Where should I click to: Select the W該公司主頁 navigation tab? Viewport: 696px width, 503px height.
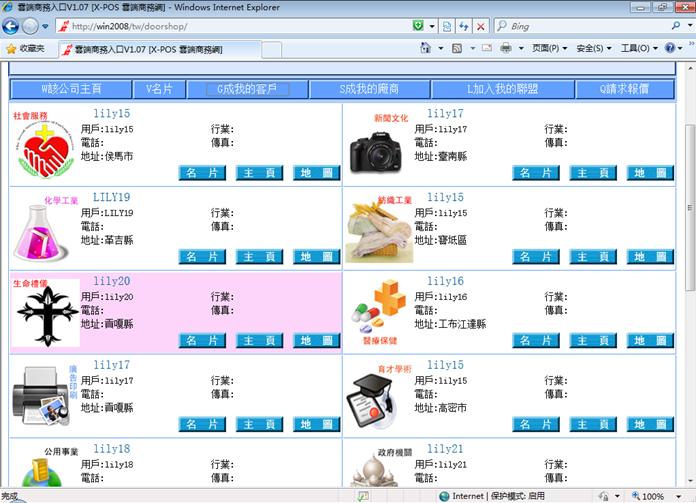click(71, 89)
